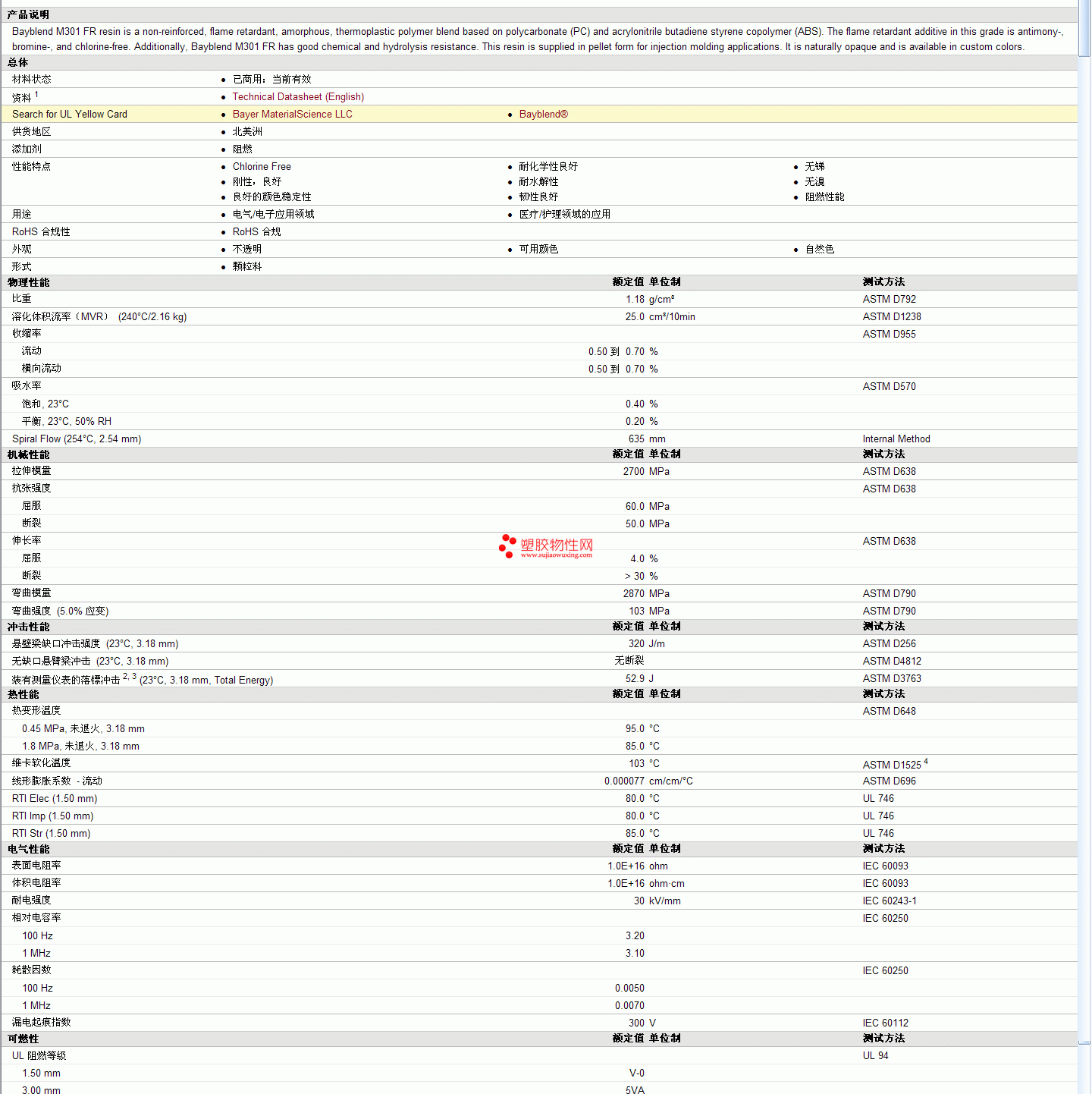Click the 'ASTM D4812' test method

coord(892,662)
